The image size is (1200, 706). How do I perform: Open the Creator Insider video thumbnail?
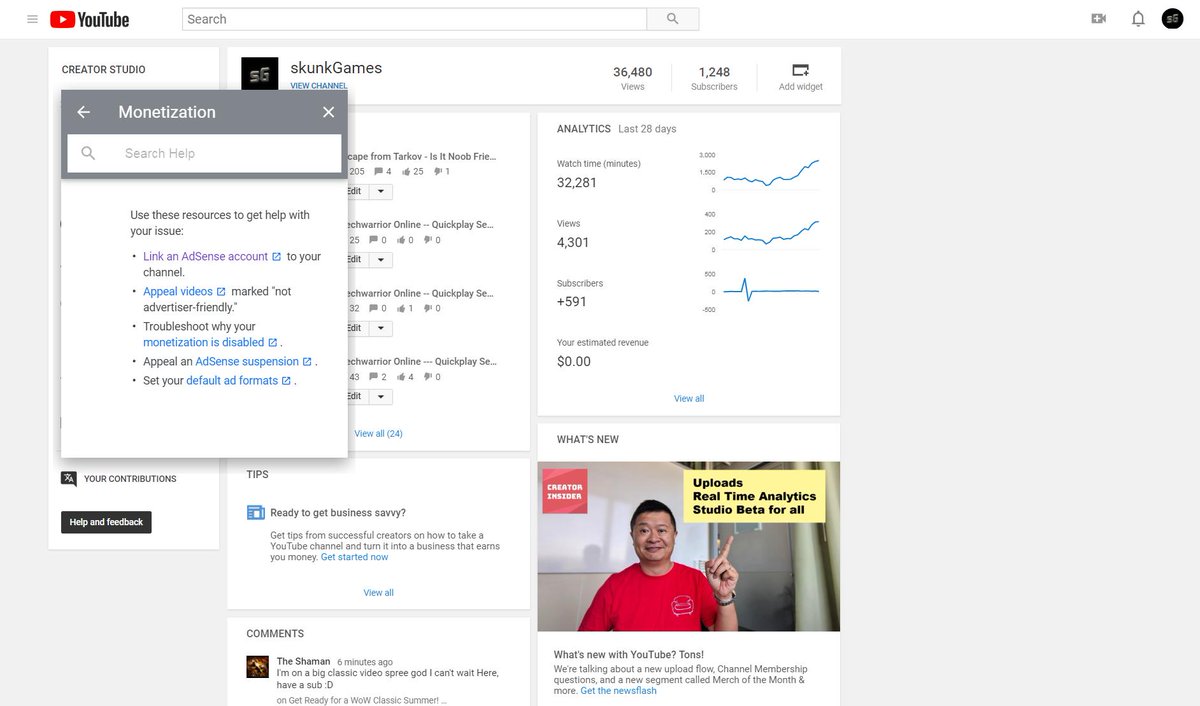(689, 546)
